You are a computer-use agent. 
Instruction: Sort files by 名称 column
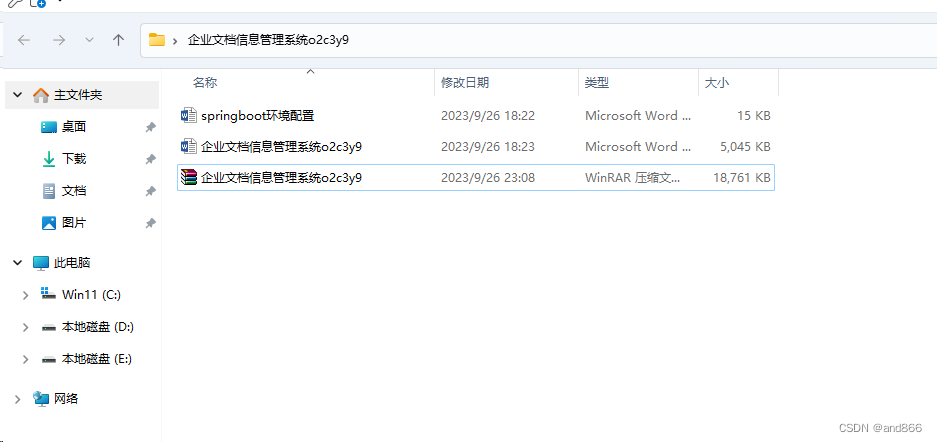coord(205,83)
